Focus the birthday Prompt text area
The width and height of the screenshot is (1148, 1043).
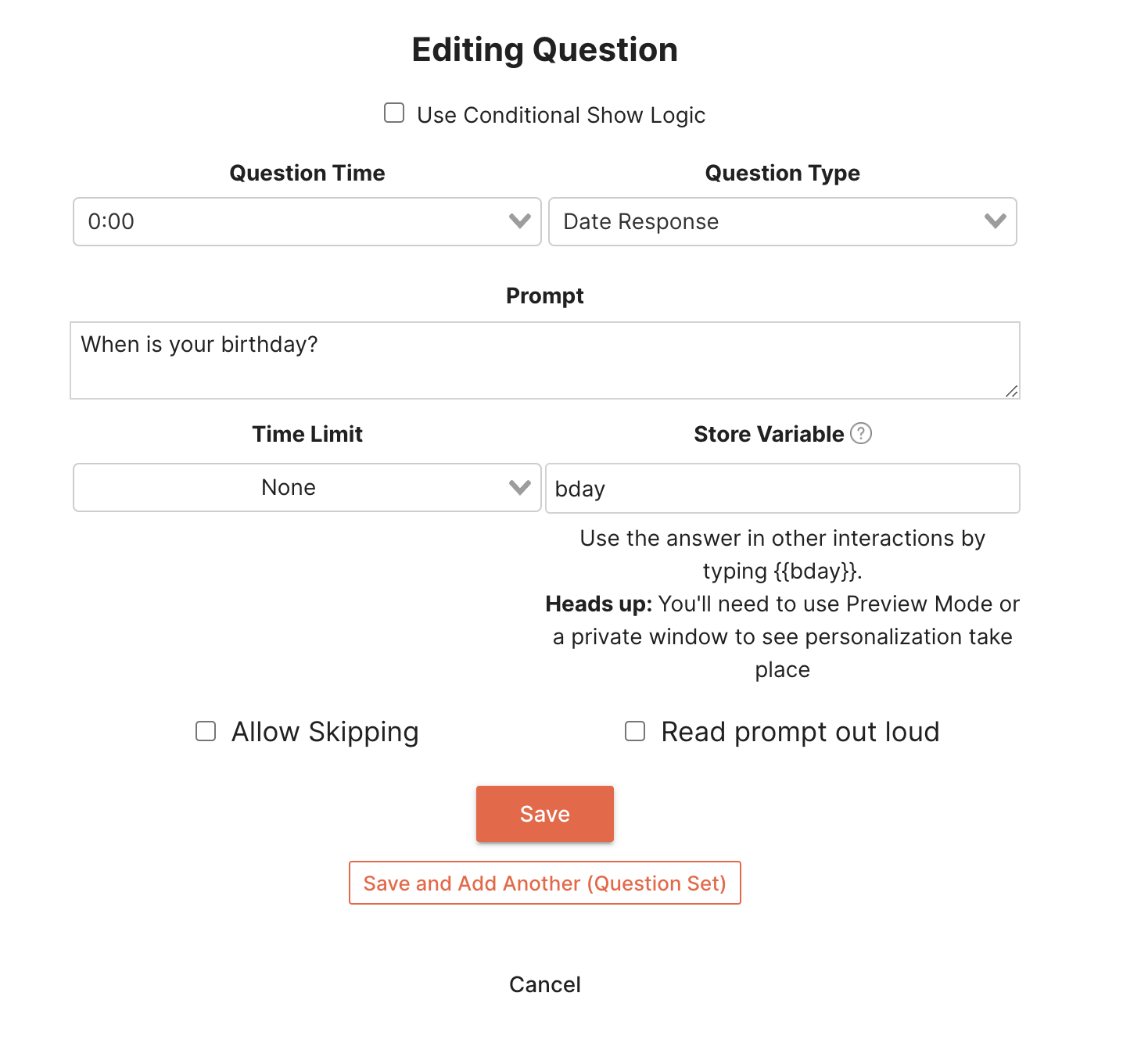click(544, 360)
